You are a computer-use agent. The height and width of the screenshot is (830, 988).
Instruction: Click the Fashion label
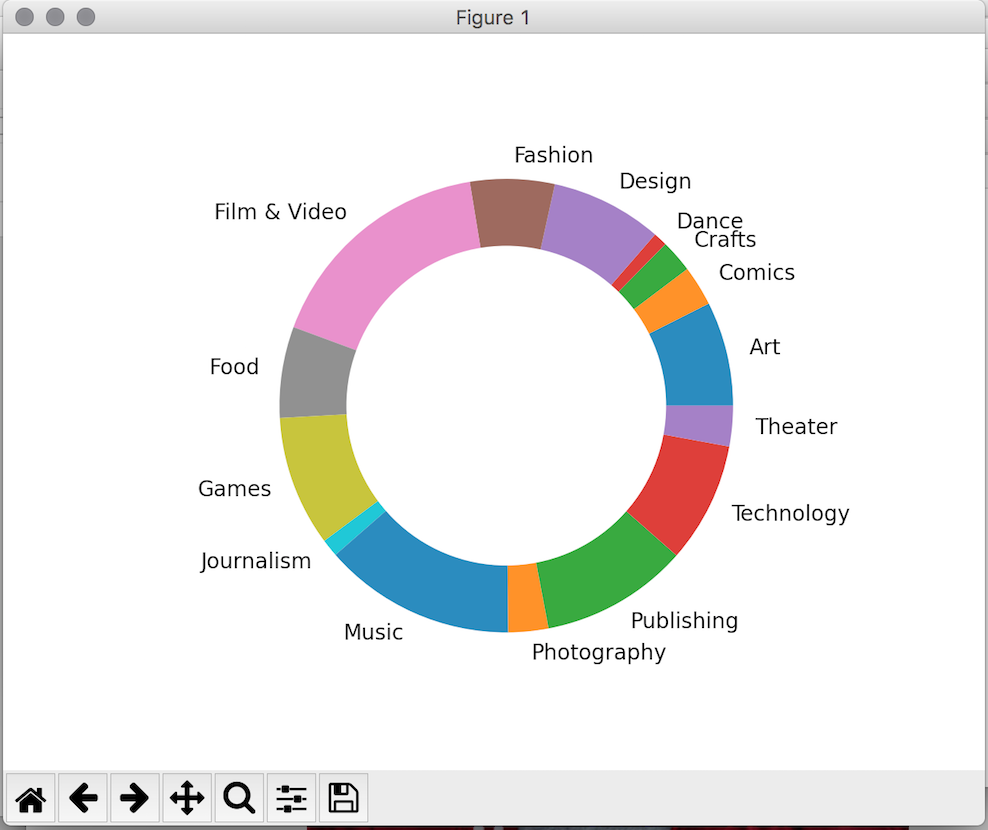pyautogui.click(x=553, y=155)
